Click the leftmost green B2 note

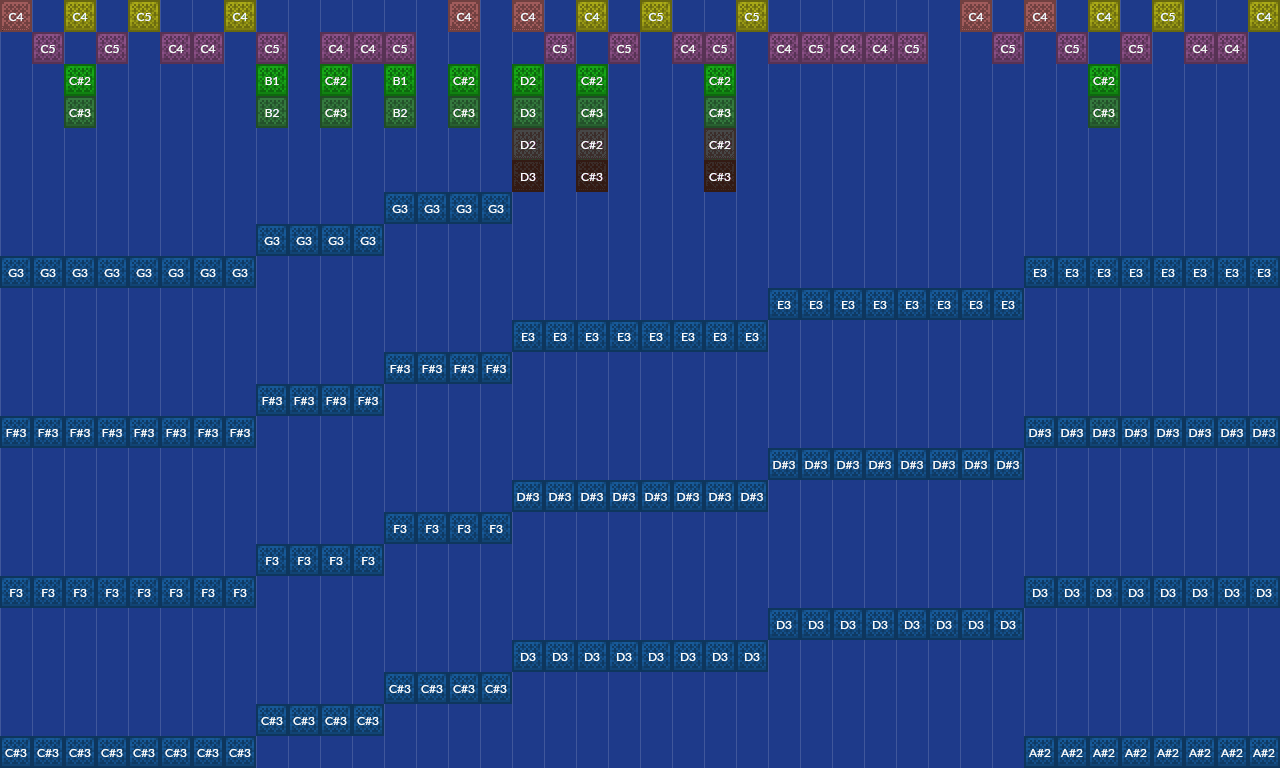click(272, 112)
